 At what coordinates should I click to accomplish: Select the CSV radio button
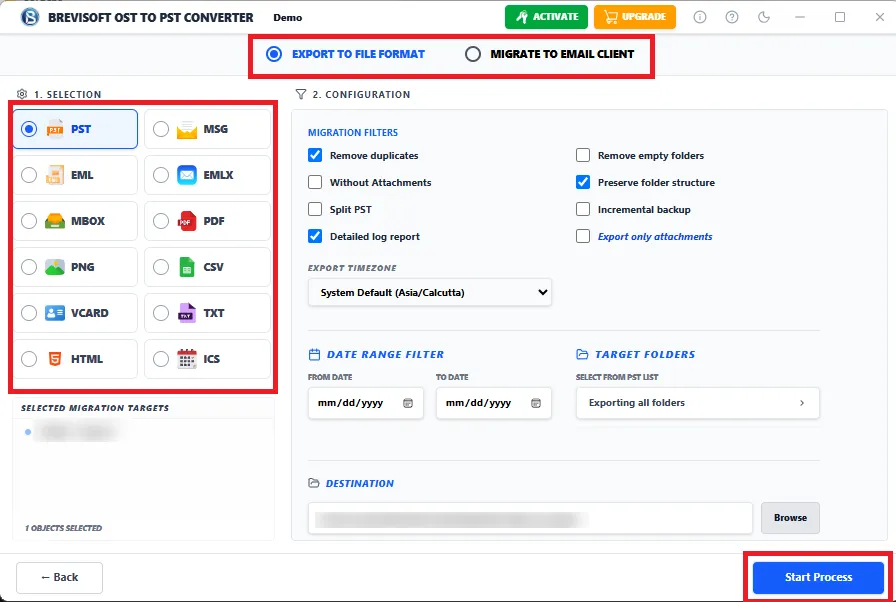pyautogui.click(x=161, y=267)
